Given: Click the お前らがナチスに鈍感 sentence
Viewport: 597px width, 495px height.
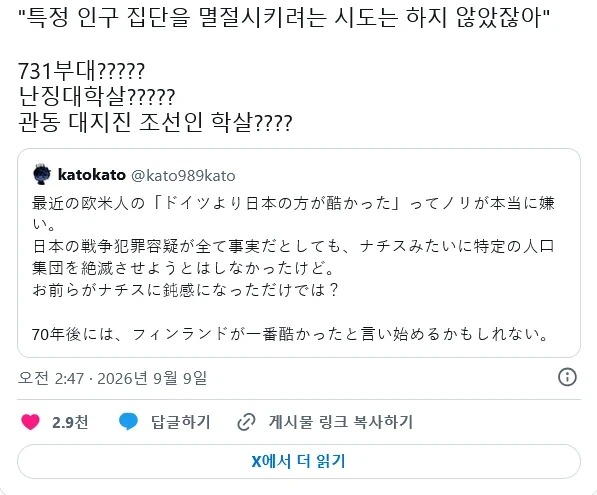Looking at the screenshot, I should point(185,290).
